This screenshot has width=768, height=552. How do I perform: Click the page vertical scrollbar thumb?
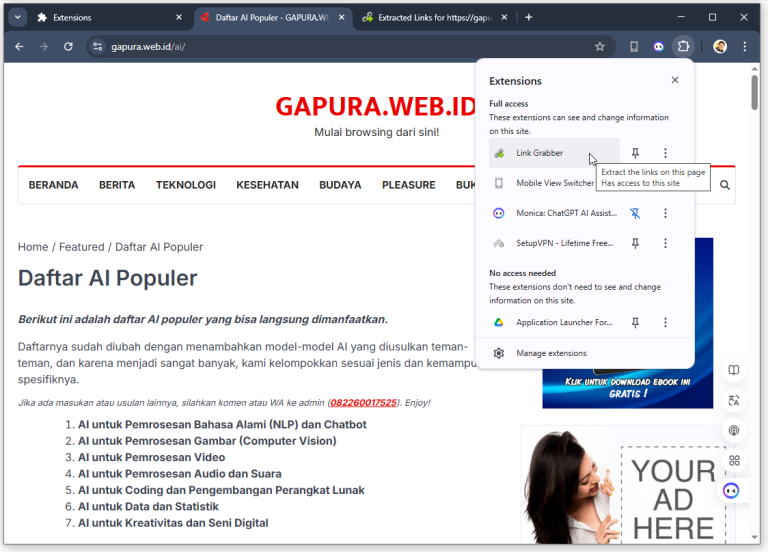coord(754,92)
